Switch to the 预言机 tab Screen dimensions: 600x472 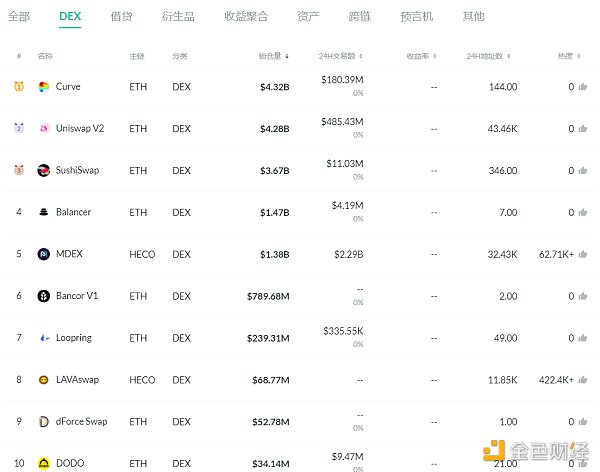[x=416, y=16]
